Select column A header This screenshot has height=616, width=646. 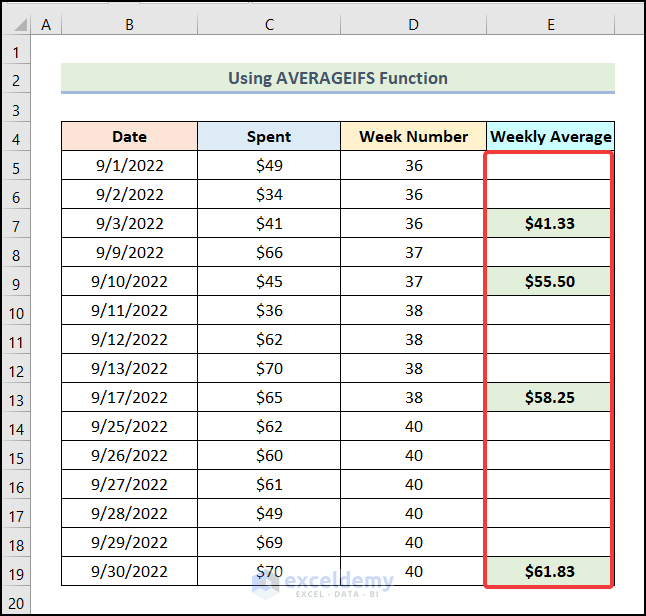tap(46, 25)
